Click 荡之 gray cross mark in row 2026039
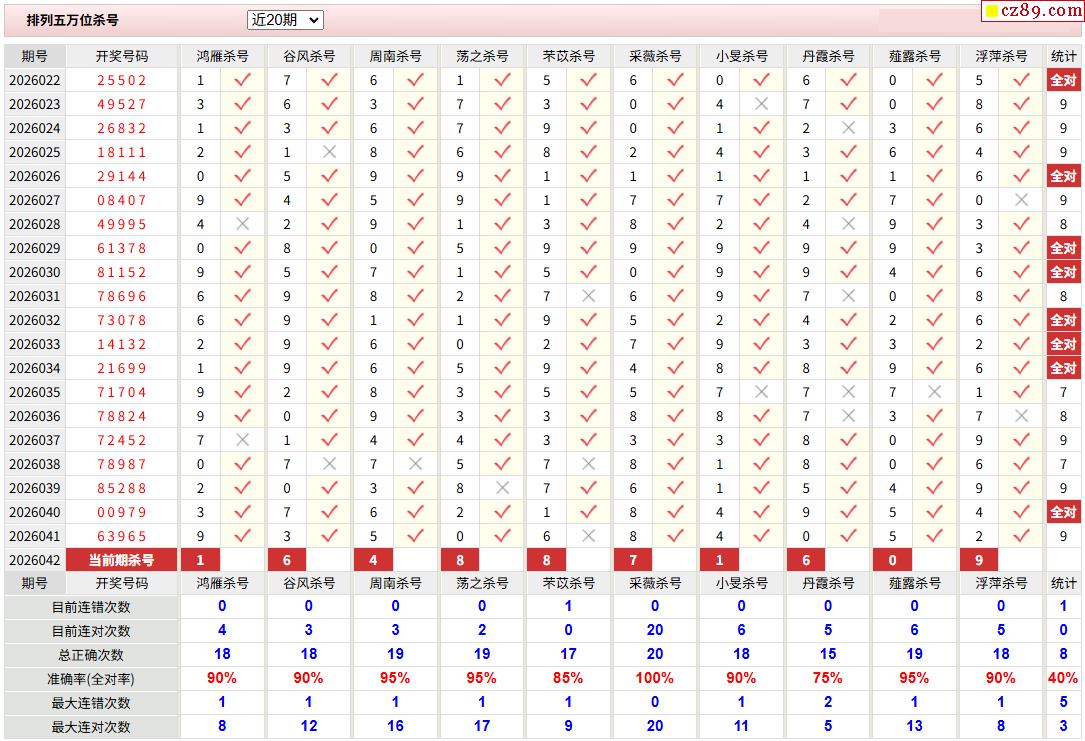 click(x=502, y=488)
